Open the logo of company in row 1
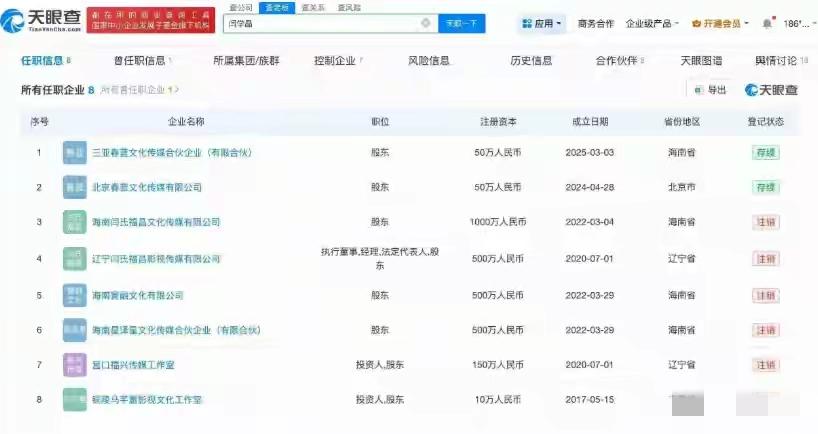Screen dimensions: 818x434 [75, 152]
